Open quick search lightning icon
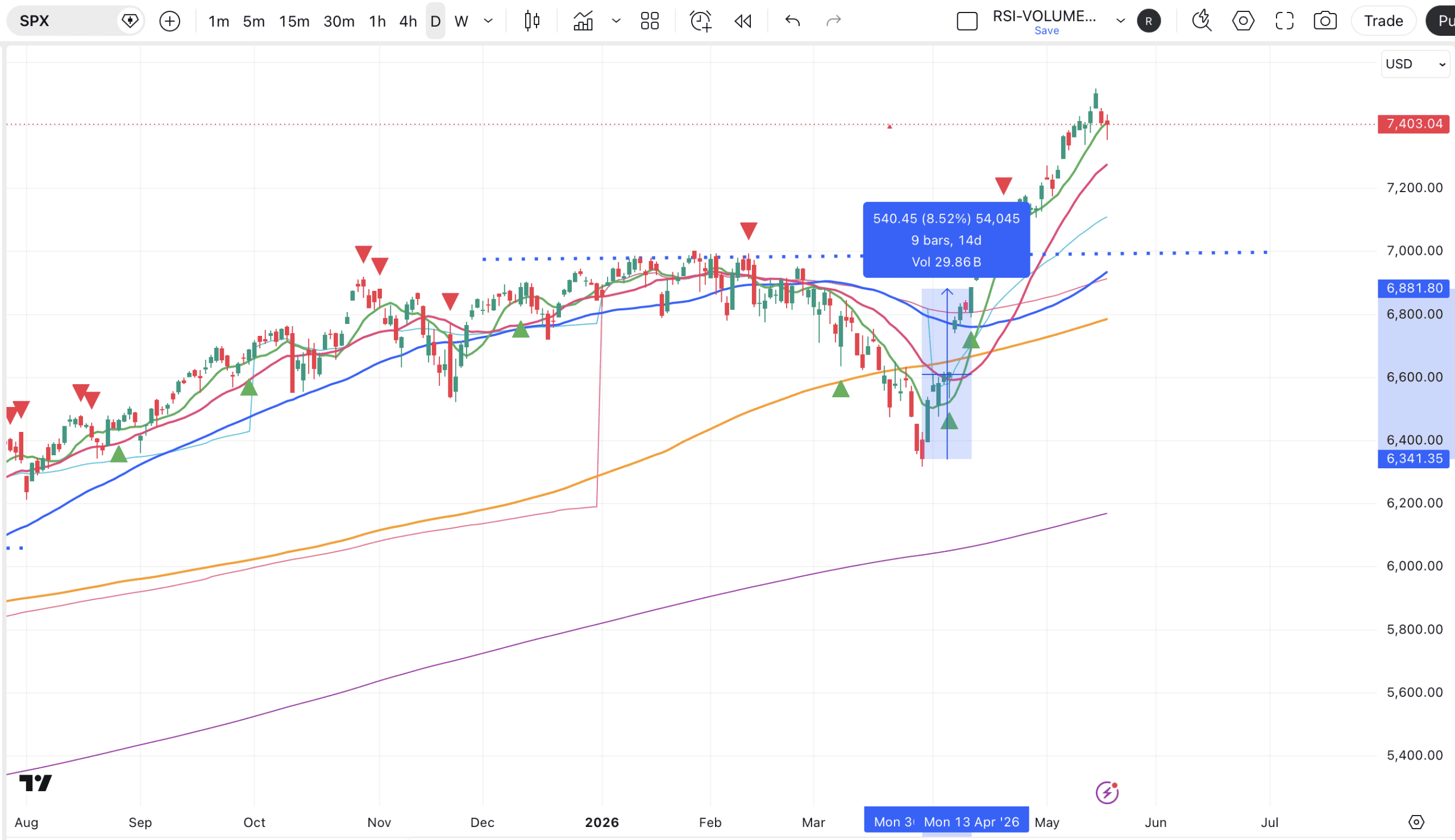The image size is (1455, 840). pyautogui.click(x=1202, y=22)
